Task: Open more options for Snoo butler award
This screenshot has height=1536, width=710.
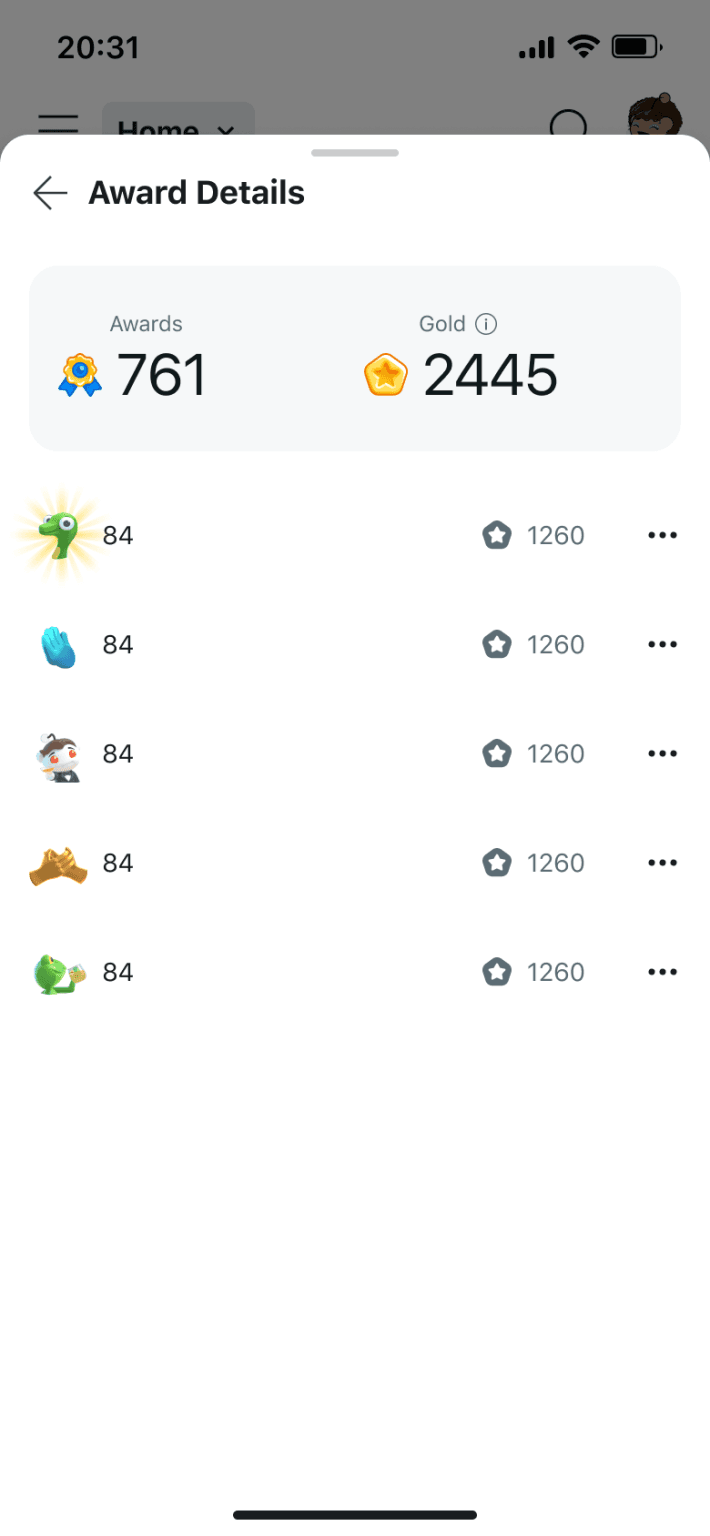Action: (x=662, y=754)
